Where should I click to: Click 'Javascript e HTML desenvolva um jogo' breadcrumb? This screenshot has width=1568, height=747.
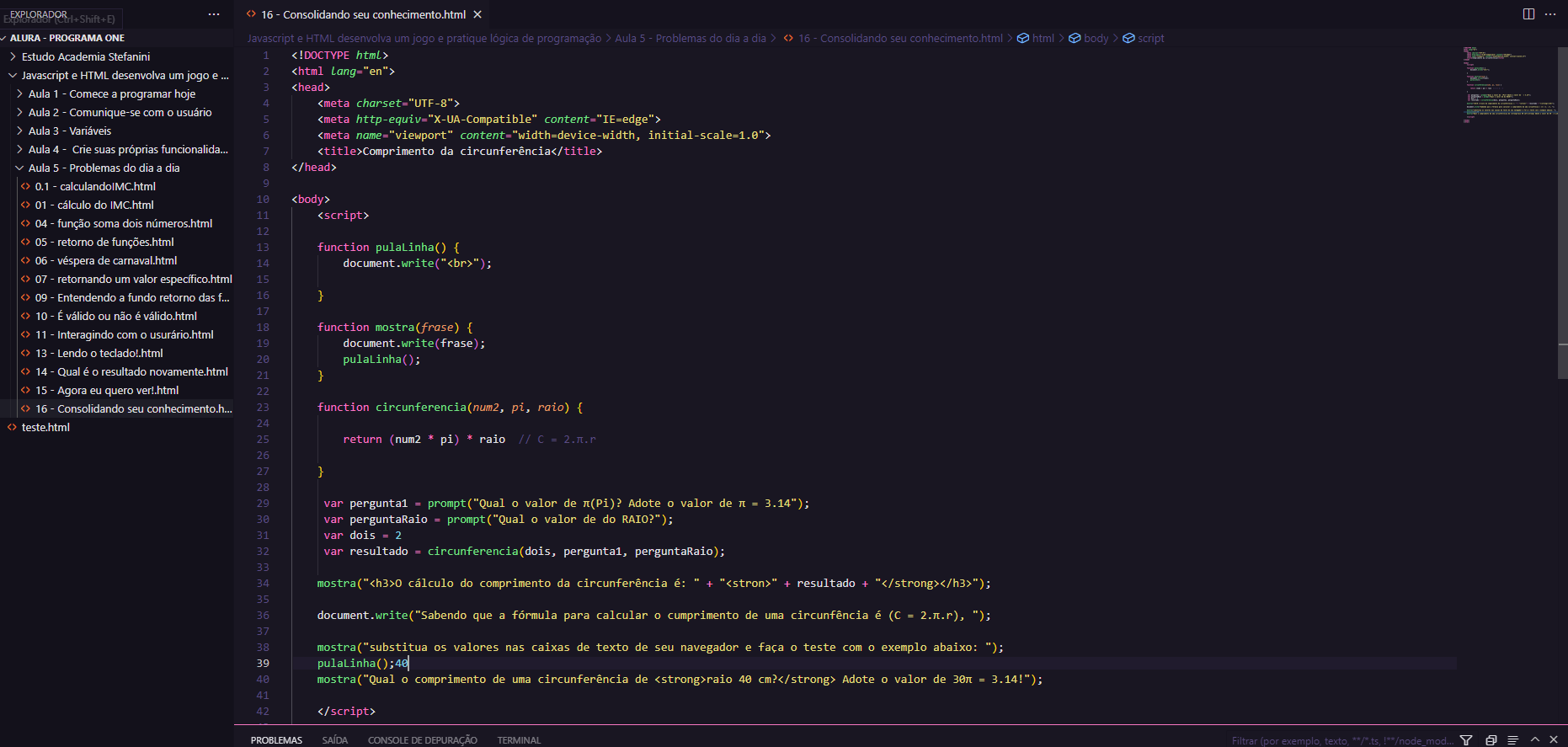tap(424, 38)
